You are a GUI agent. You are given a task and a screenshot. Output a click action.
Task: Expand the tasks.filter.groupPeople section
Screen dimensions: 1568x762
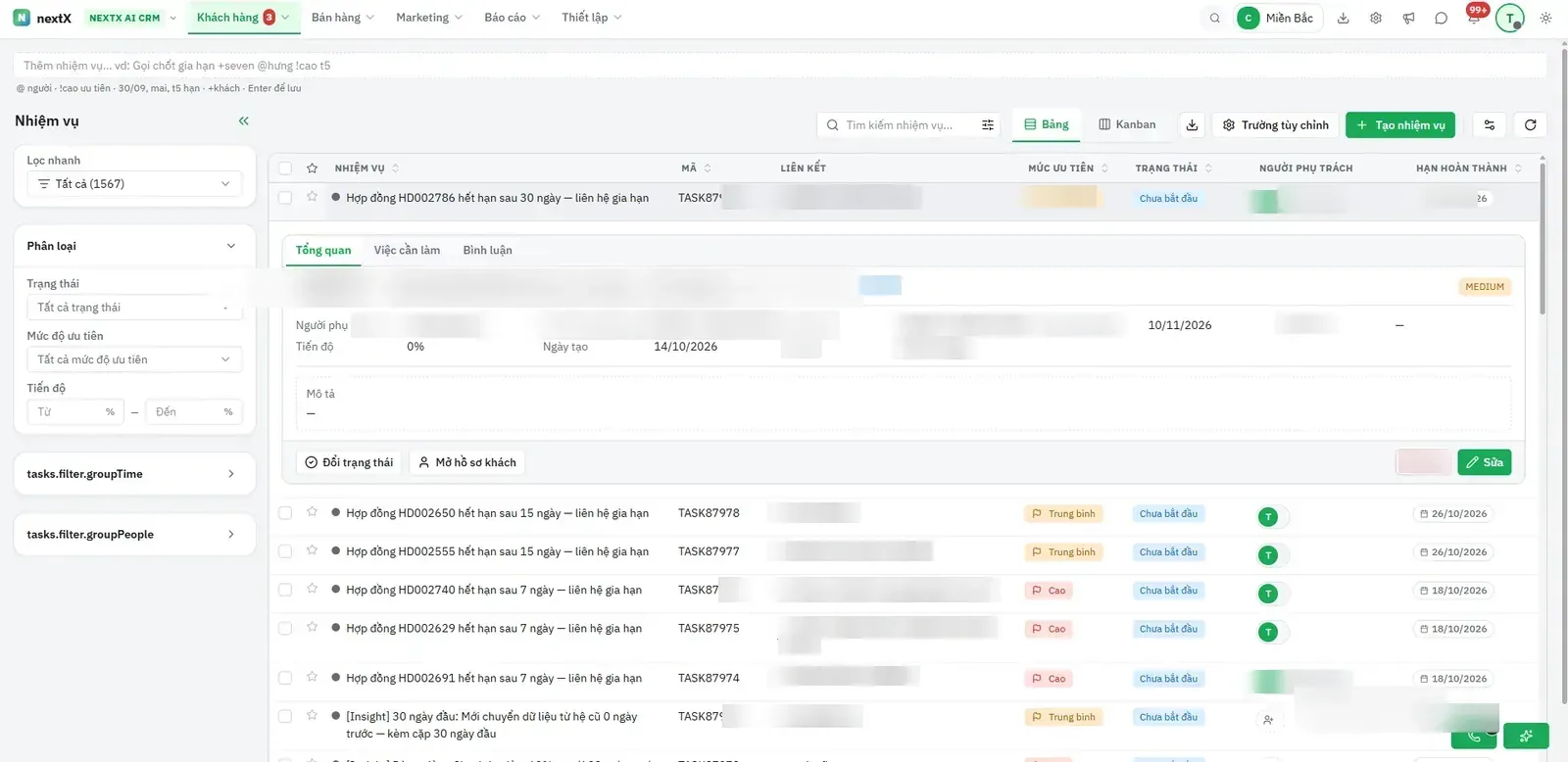134,535
